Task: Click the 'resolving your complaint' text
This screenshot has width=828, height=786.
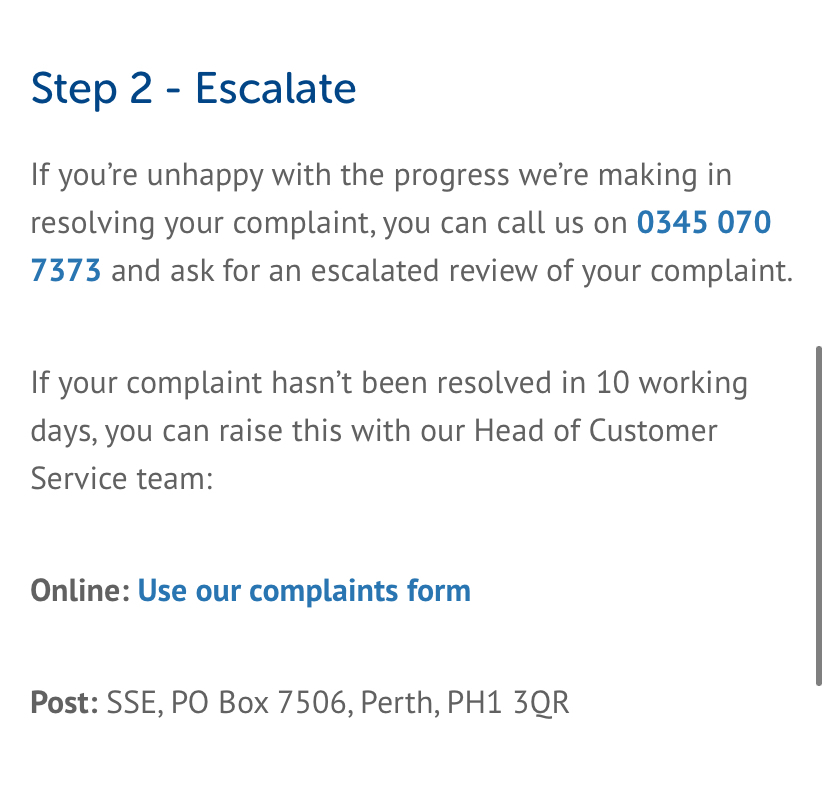Action: point(203,222)
